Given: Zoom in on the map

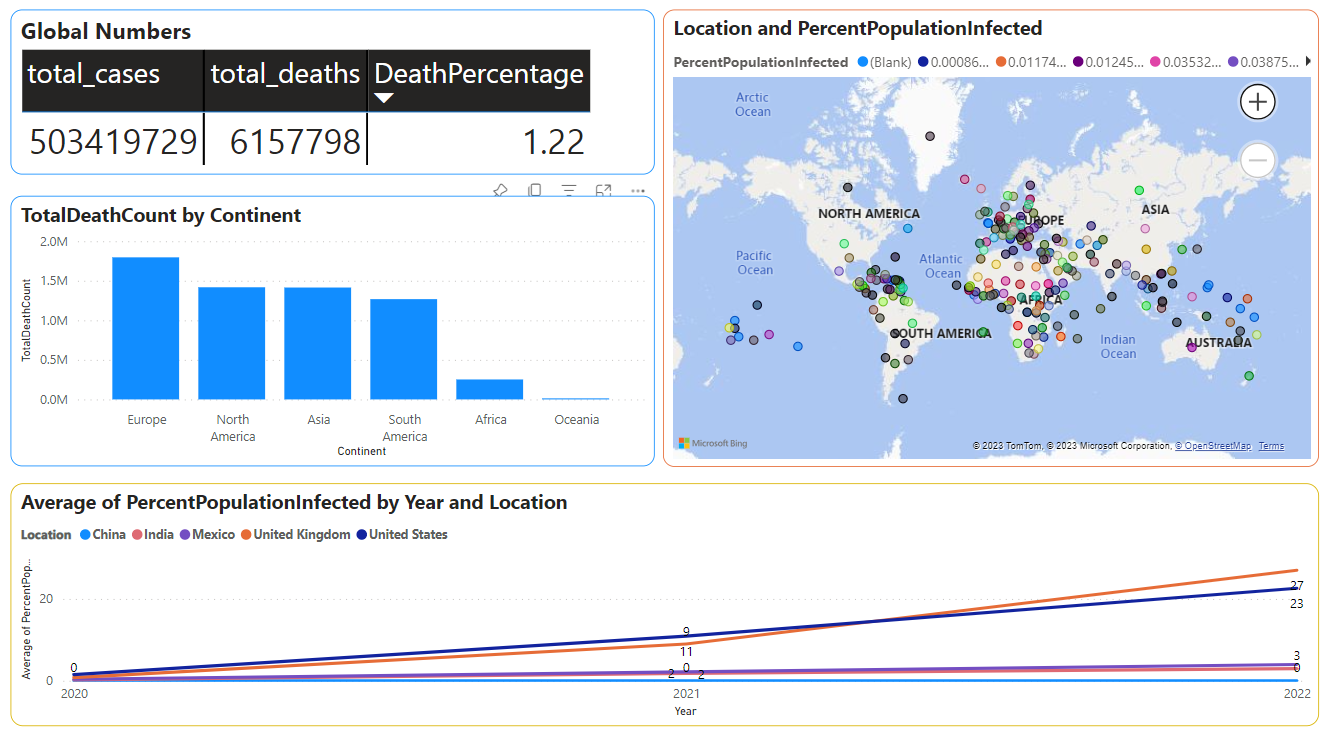Looking at the screenshot, I should pyautogui.click(x=1258, y=101).
